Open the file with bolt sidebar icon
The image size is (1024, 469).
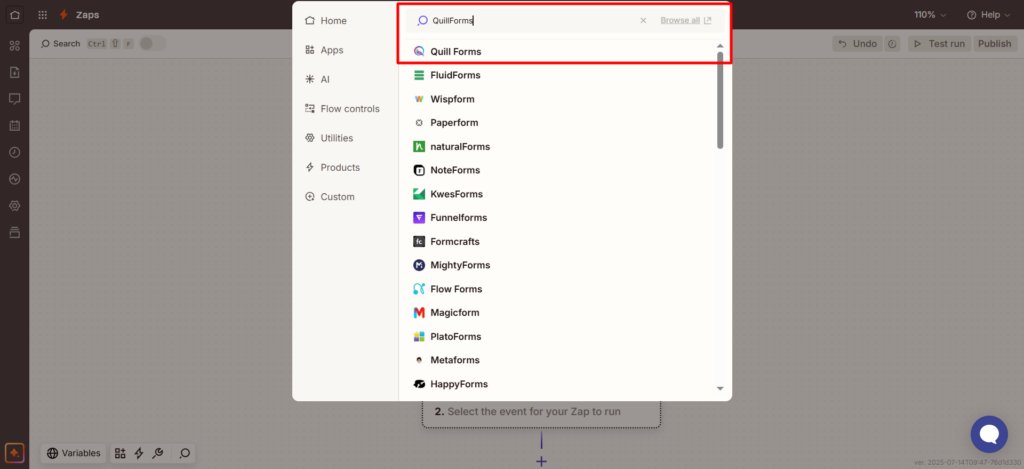coord(14,72)
